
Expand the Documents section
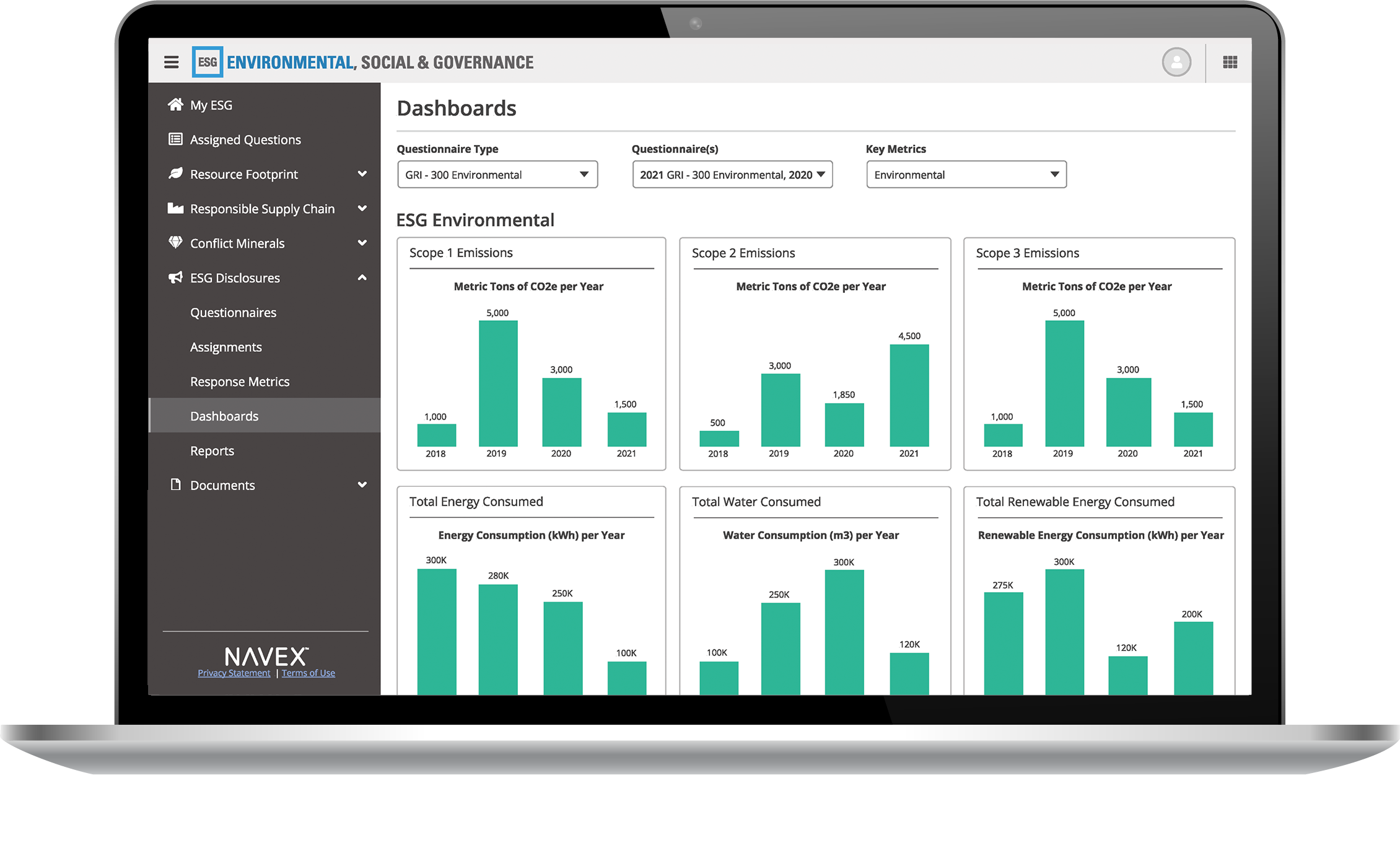pyautogui.click(x=362, y=484)
